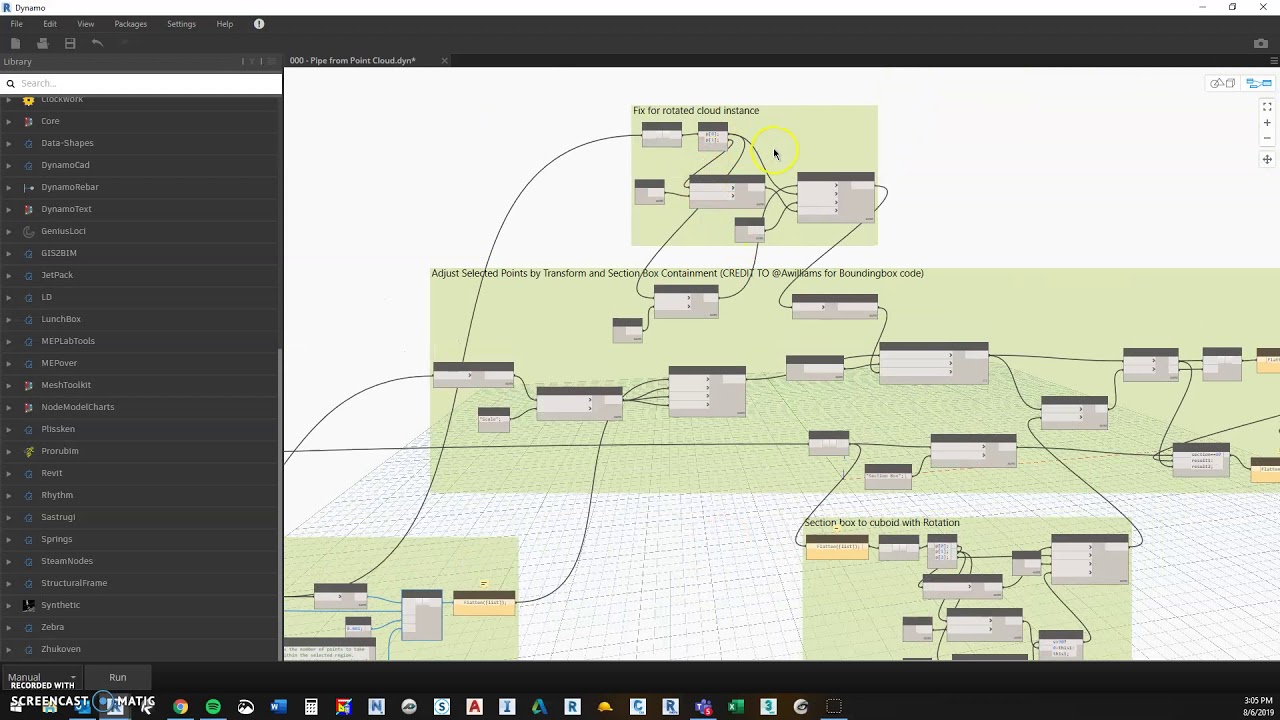Select Zhukoven in the library
Screen dimensions: 1280x720
pos(61,649)
